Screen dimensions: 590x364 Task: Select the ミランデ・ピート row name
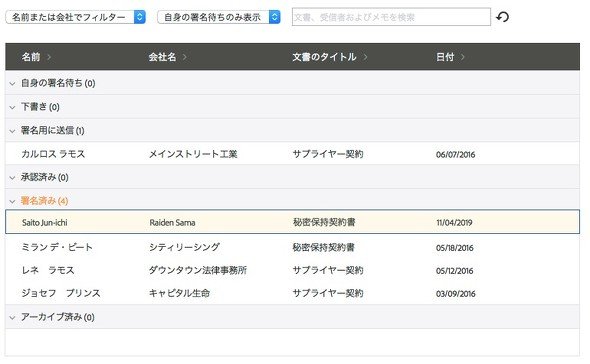[x=57, y=247]
